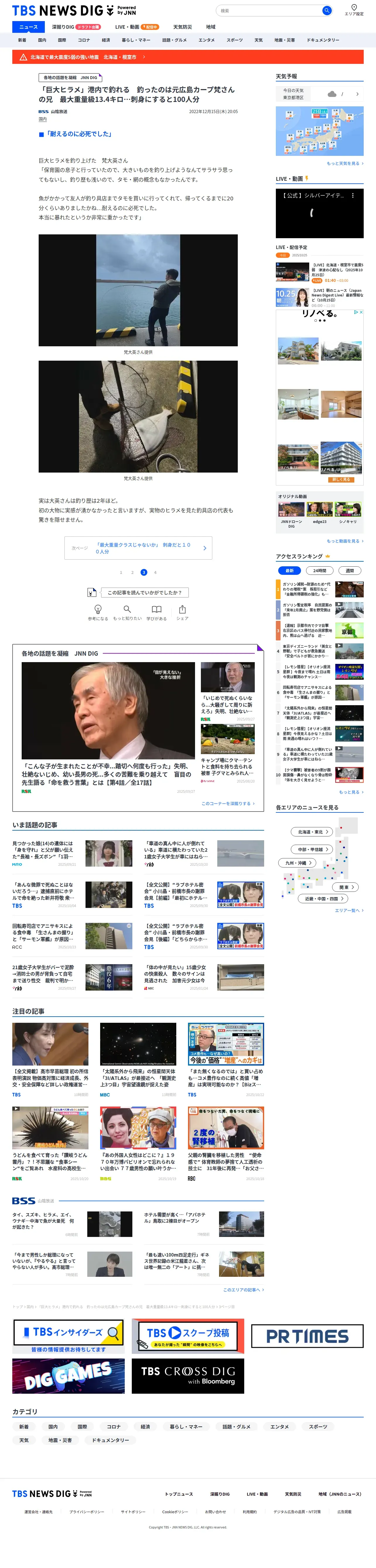Screen dimensions: 376x1568
Task: Open the PR TIMES banner
Action: 307,1336
